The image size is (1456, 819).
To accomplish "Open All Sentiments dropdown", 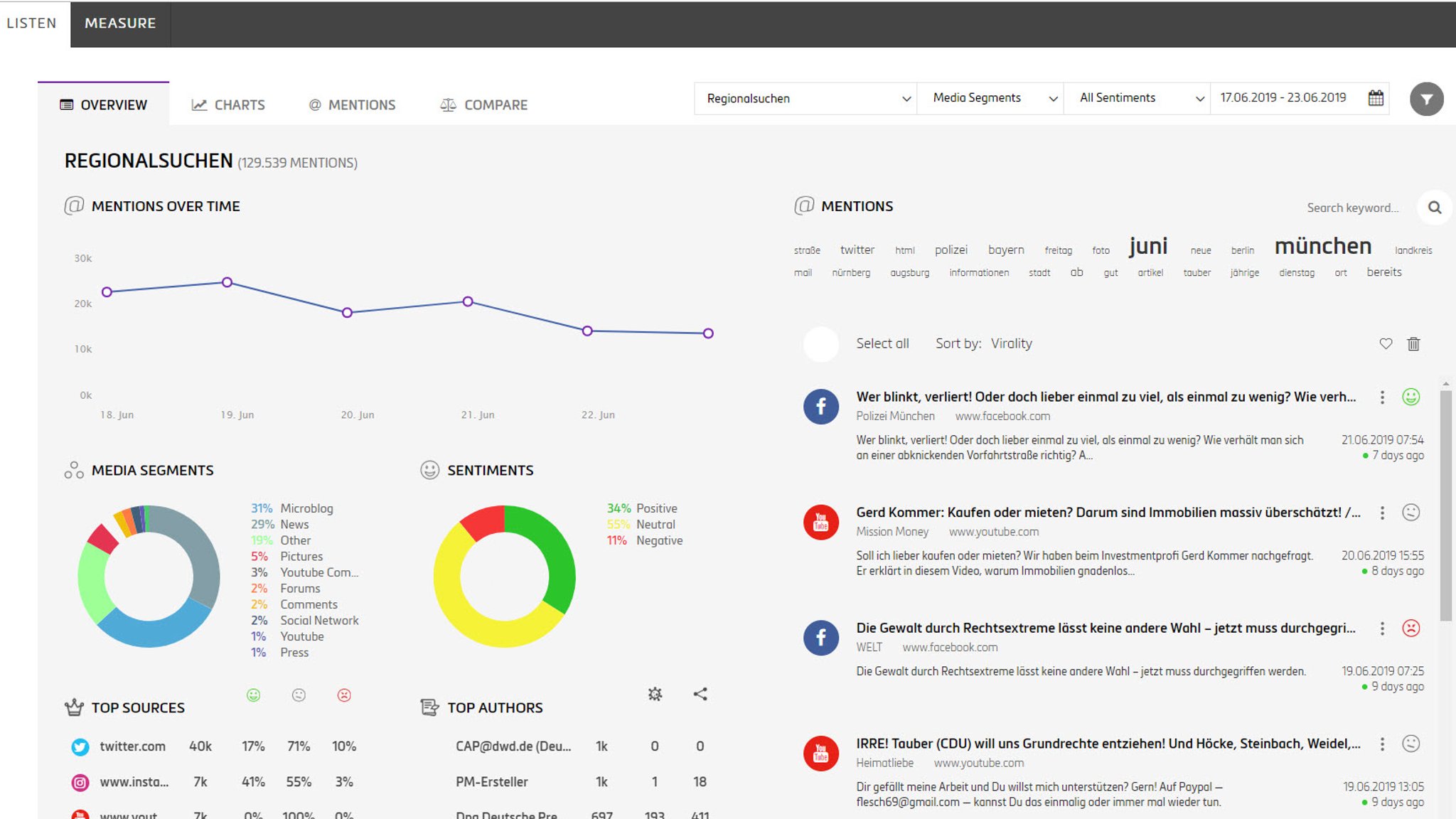I will click(1137, 98).
